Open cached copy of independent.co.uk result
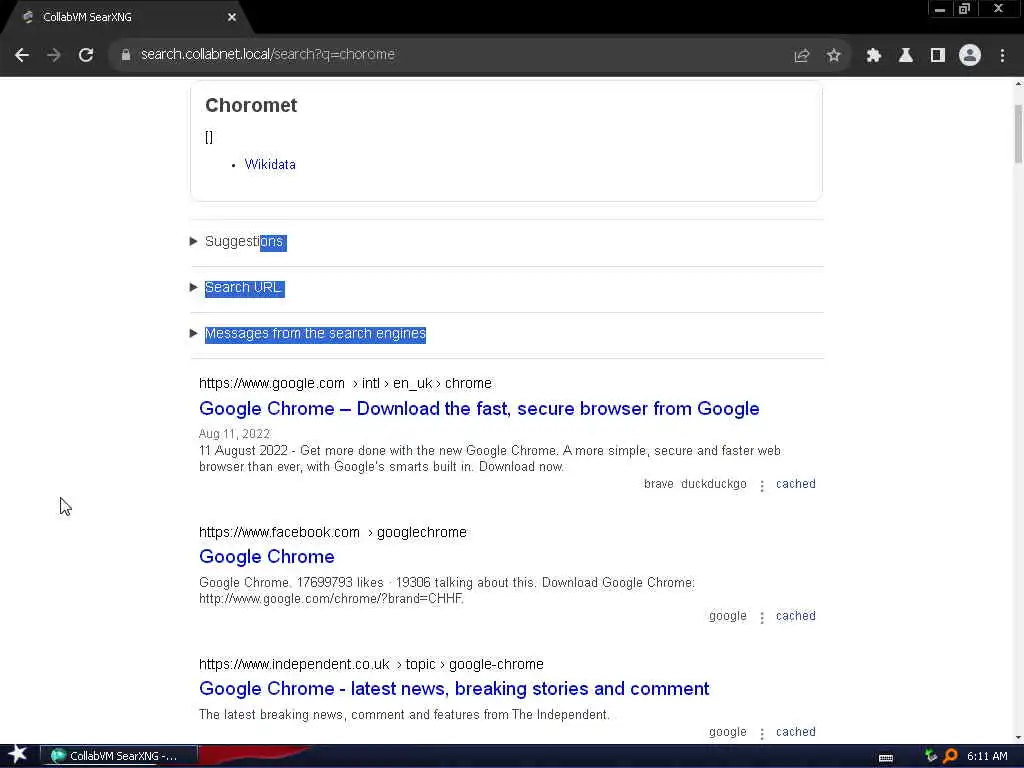Image resolution: width=1024 pixels, height=768 pixels. pos(795,732)
